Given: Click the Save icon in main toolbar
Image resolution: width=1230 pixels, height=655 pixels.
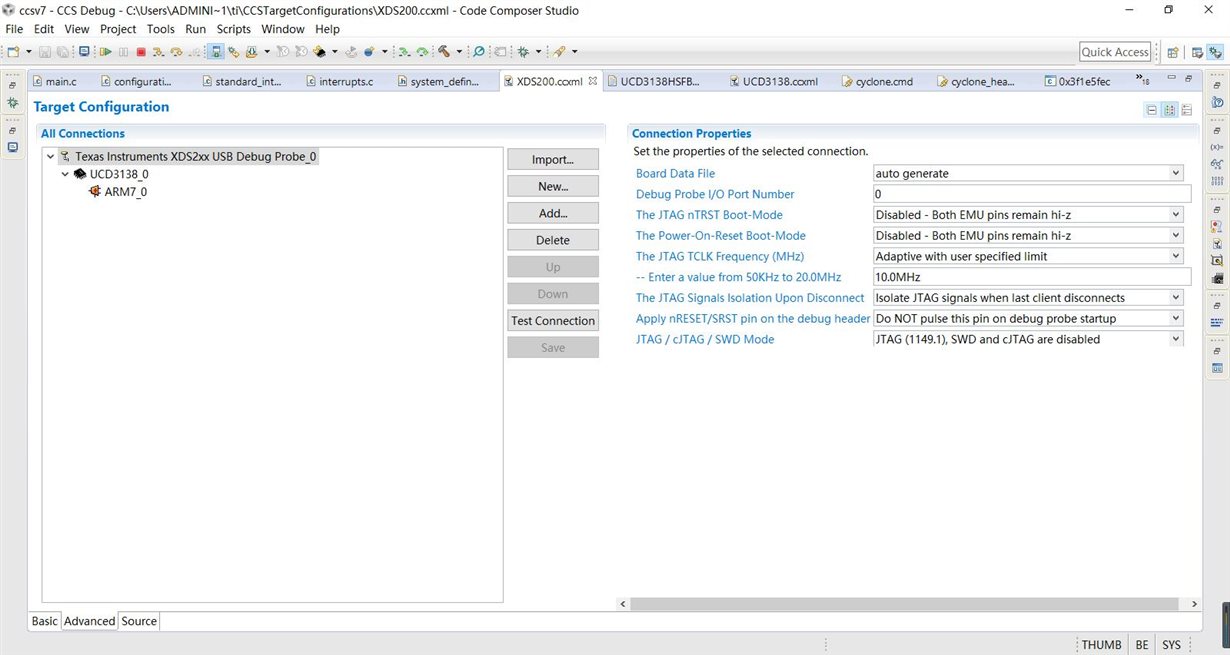Looking at the screenshot, I should [x=45, y=51].
